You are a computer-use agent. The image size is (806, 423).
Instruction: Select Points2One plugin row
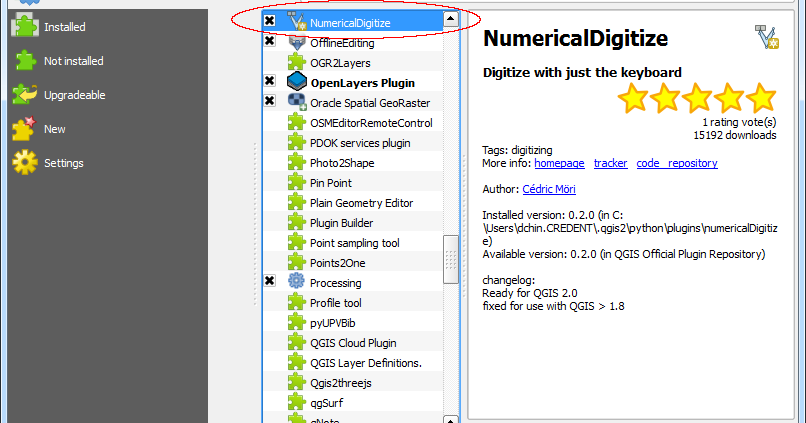[353, 263]
